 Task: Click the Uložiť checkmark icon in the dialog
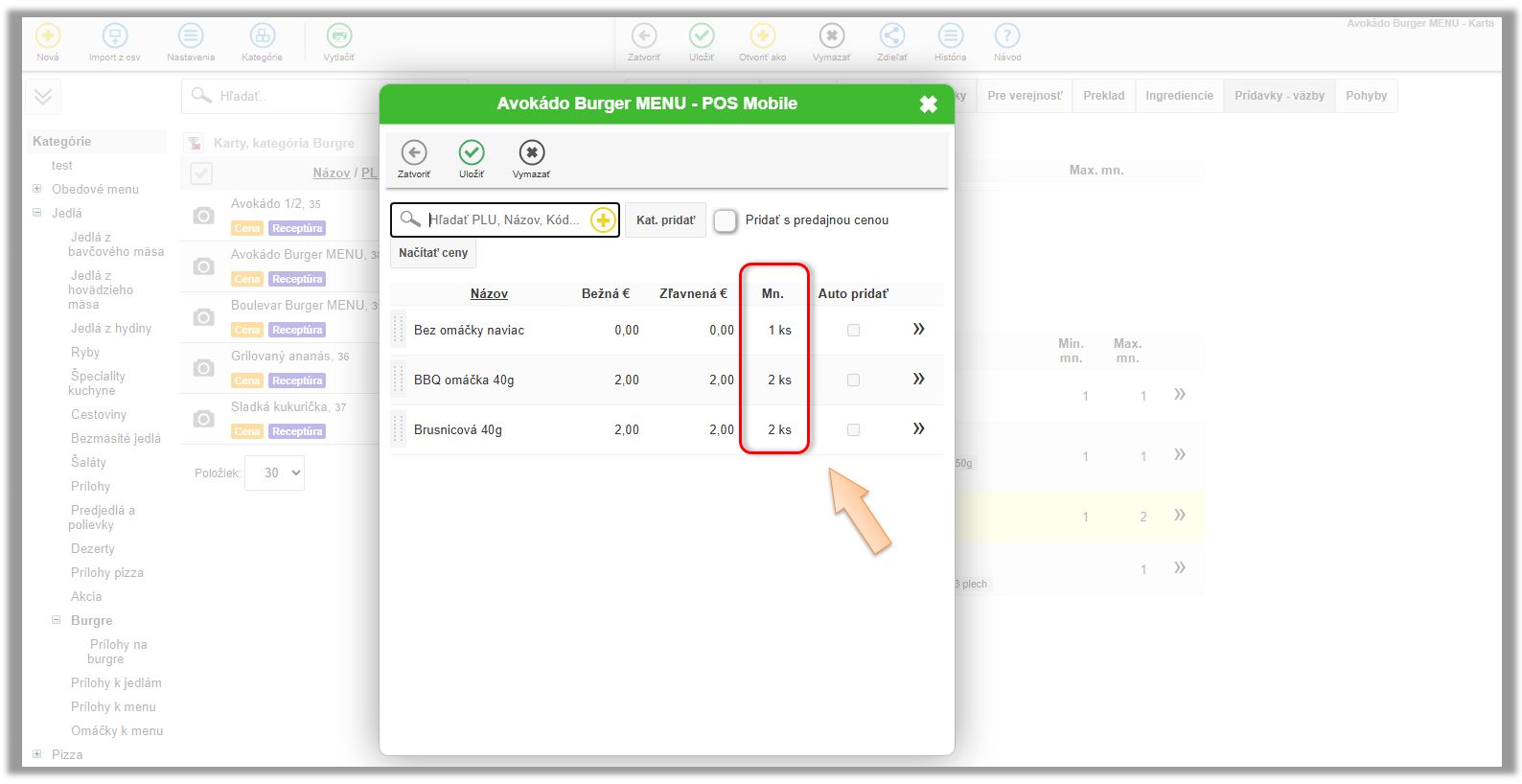point(472,153)
